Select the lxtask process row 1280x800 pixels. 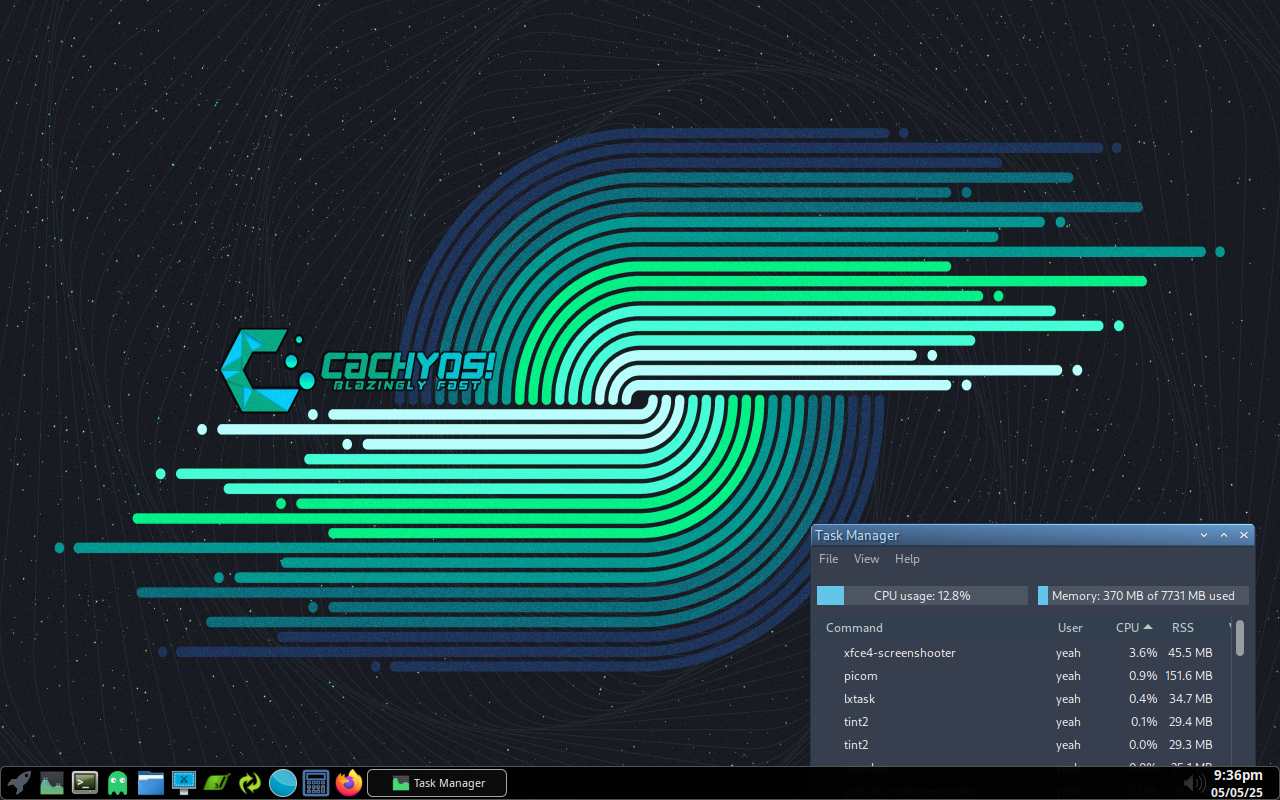click(x=1024, y=699)
